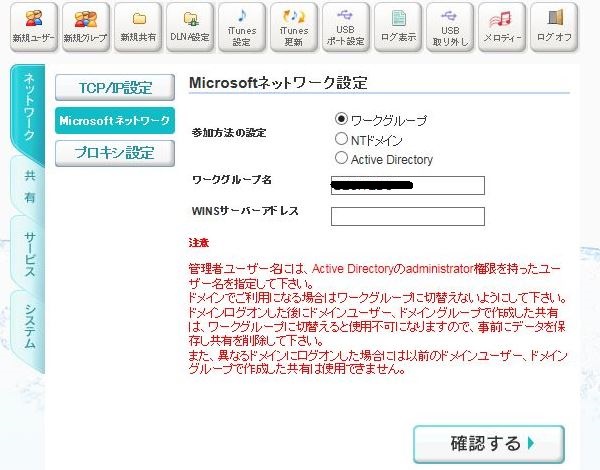This screenshot has width=600, height=470.
Task: Open the プロキシ設定 page
Action: click(x=115, y=153)
